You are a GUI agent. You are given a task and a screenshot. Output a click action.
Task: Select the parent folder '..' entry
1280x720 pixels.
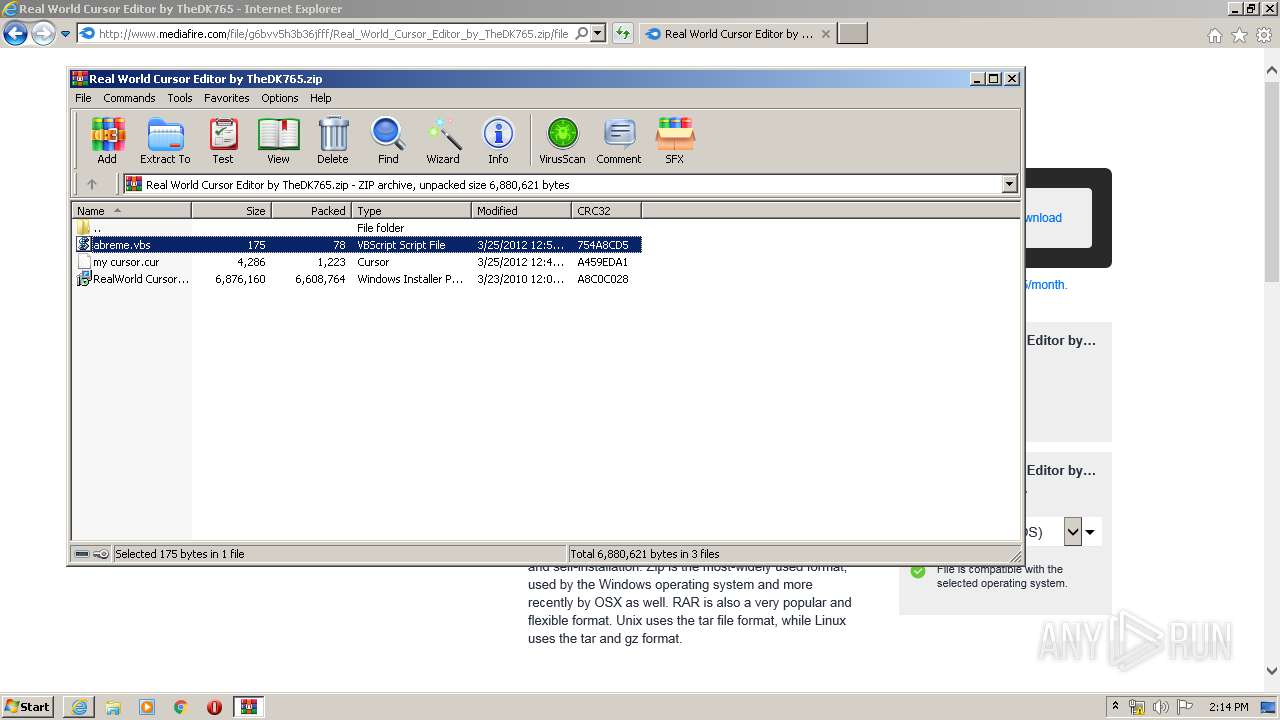pyautogui.click(x=358, y=228)
